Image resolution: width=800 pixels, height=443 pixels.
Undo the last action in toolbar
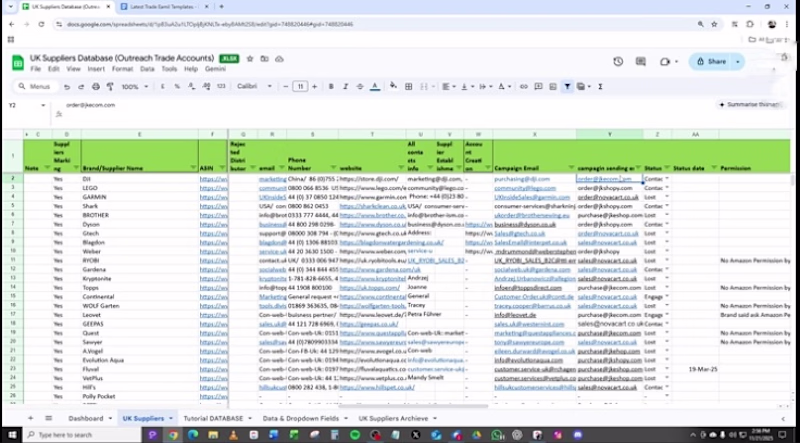point(67,87)
